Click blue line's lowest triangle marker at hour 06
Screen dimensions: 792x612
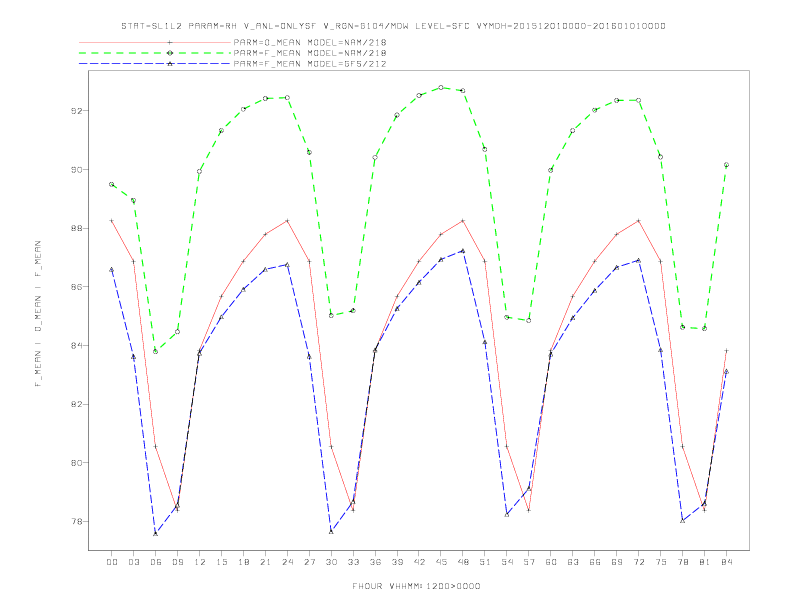coord(156,533)
